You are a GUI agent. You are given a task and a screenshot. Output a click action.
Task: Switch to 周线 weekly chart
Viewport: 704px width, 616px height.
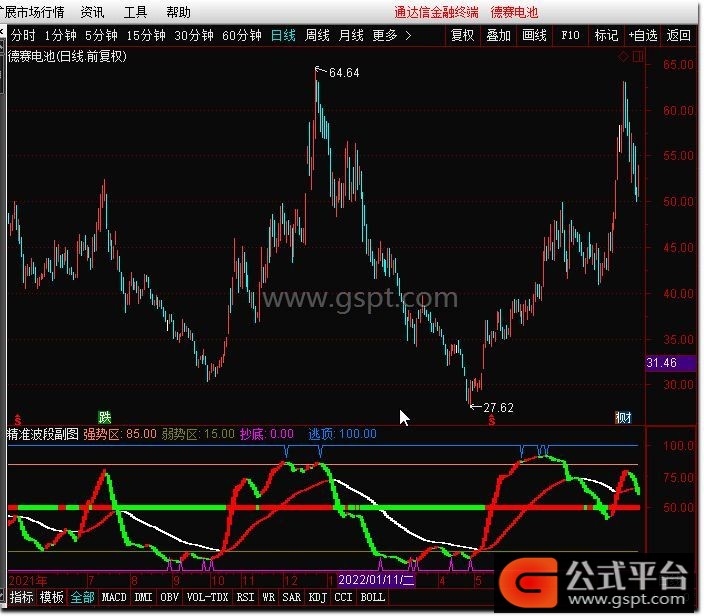click(317, 35)
